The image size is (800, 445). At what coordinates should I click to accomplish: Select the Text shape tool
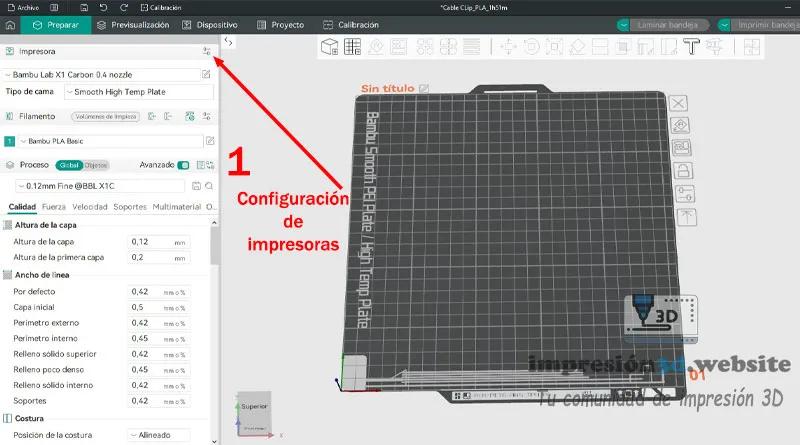click(691, 46)
